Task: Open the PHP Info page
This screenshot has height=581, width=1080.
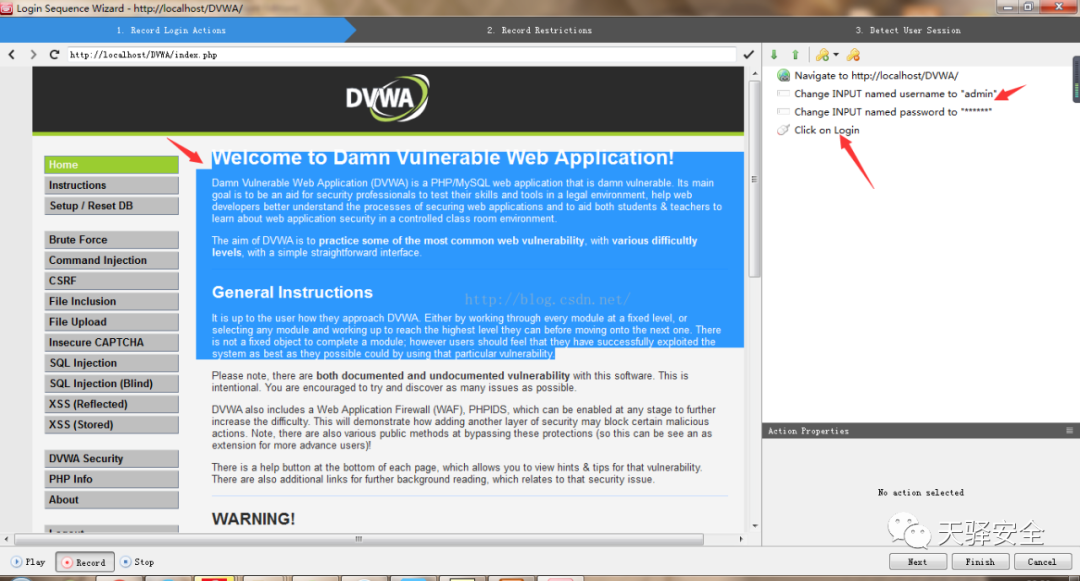Action: point(112,479)
